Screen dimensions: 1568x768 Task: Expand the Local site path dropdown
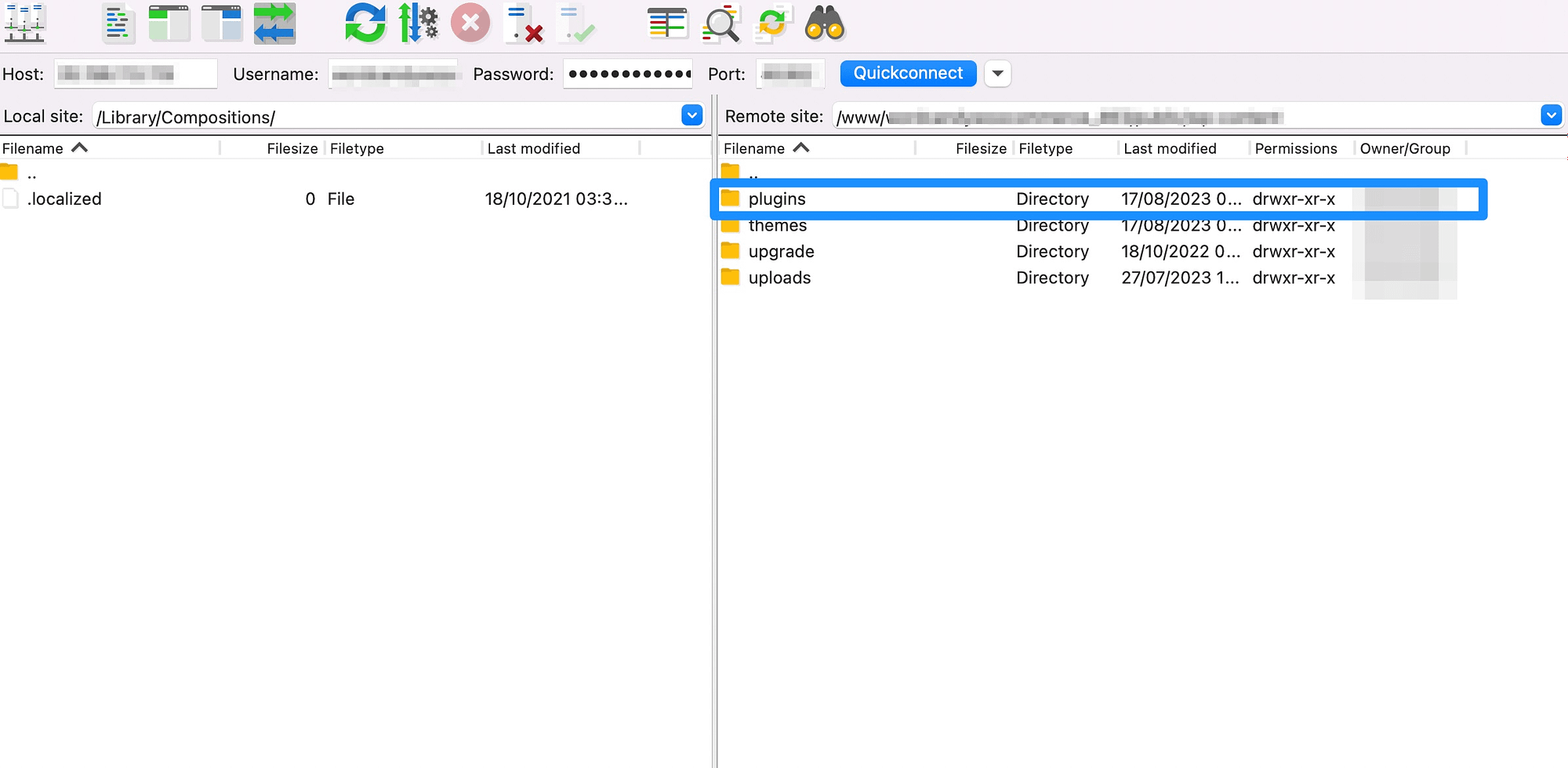(x=691, y=116)
